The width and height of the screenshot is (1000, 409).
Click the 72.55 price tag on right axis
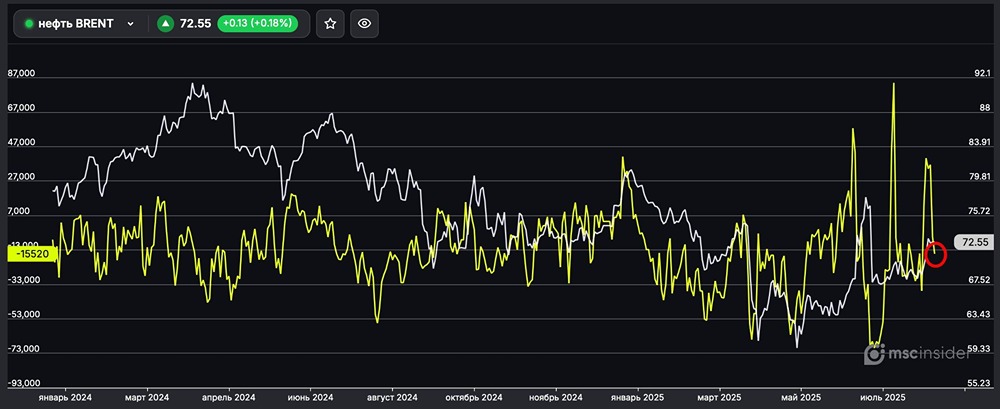[974, 242]
